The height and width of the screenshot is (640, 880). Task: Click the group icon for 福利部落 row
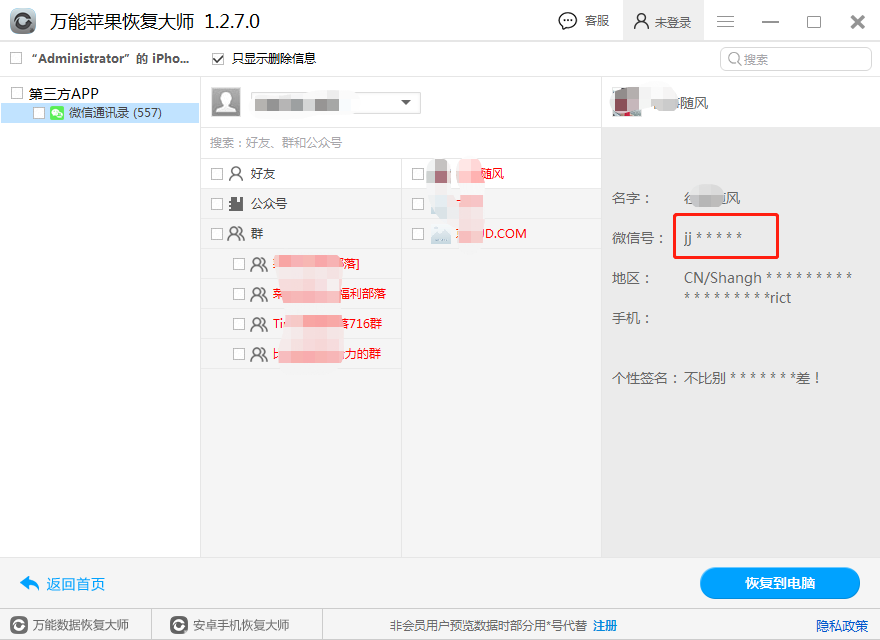click(x=259, y=294)
